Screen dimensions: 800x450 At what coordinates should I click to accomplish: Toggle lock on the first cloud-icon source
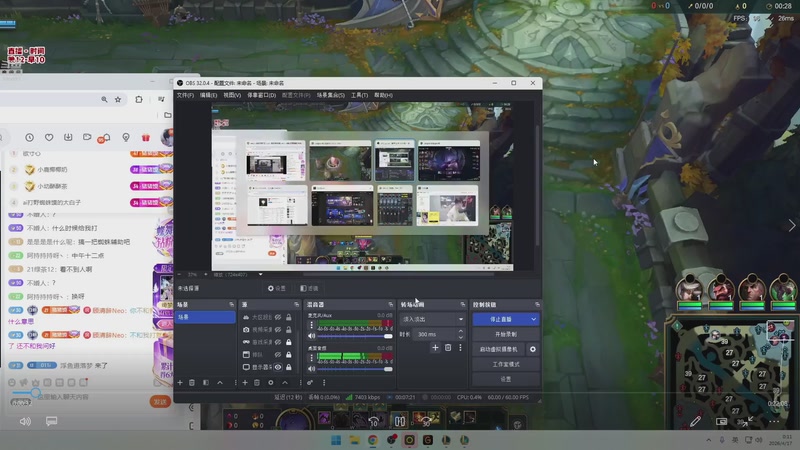tap(289, 317)
